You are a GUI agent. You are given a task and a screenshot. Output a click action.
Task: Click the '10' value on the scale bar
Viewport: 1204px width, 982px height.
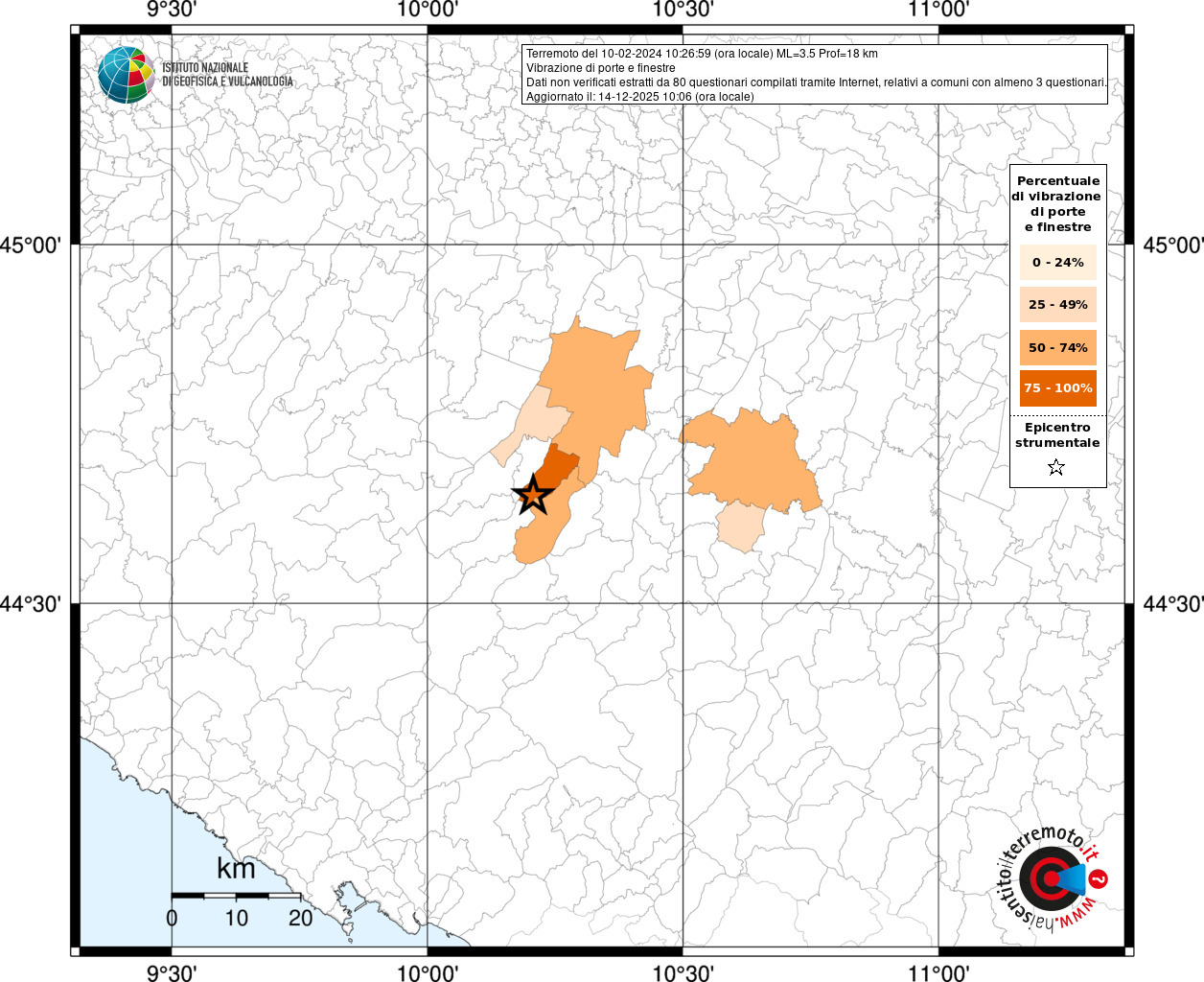coord(237,918)
